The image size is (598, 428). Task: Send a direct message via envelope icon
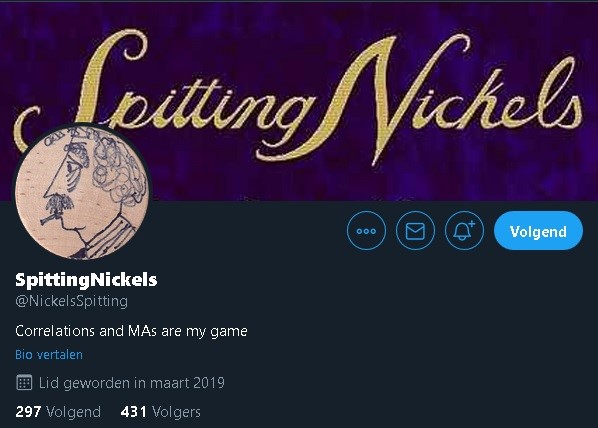tap(415, 231)
